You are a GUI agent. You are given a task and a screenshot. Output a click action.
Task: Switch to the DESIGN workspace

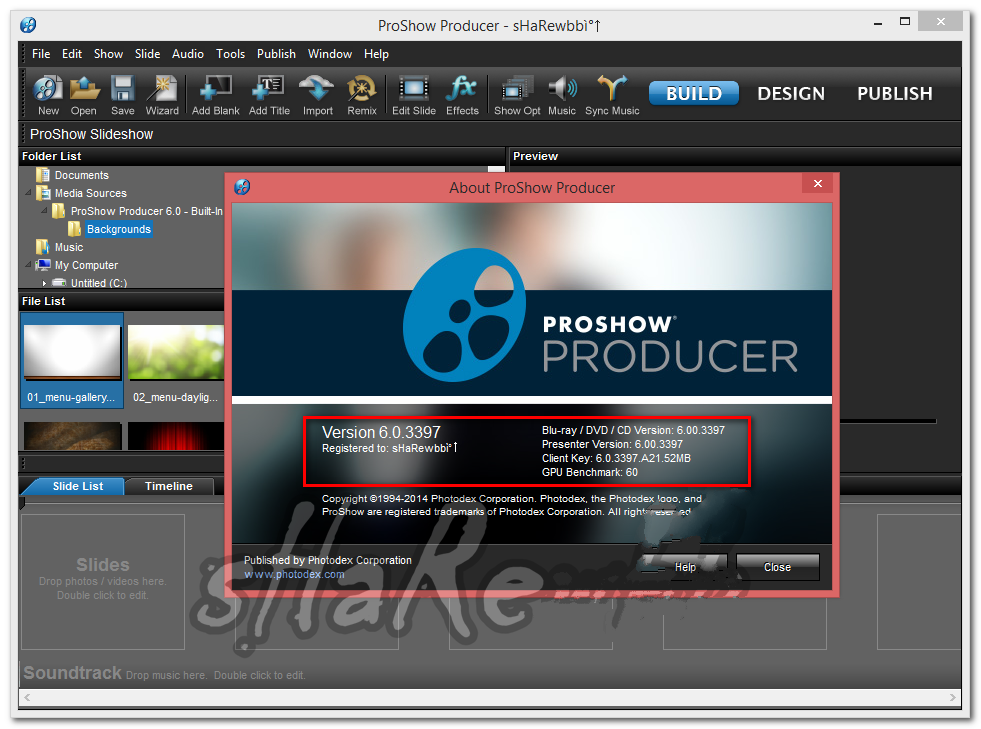click(x=791, y=93)
